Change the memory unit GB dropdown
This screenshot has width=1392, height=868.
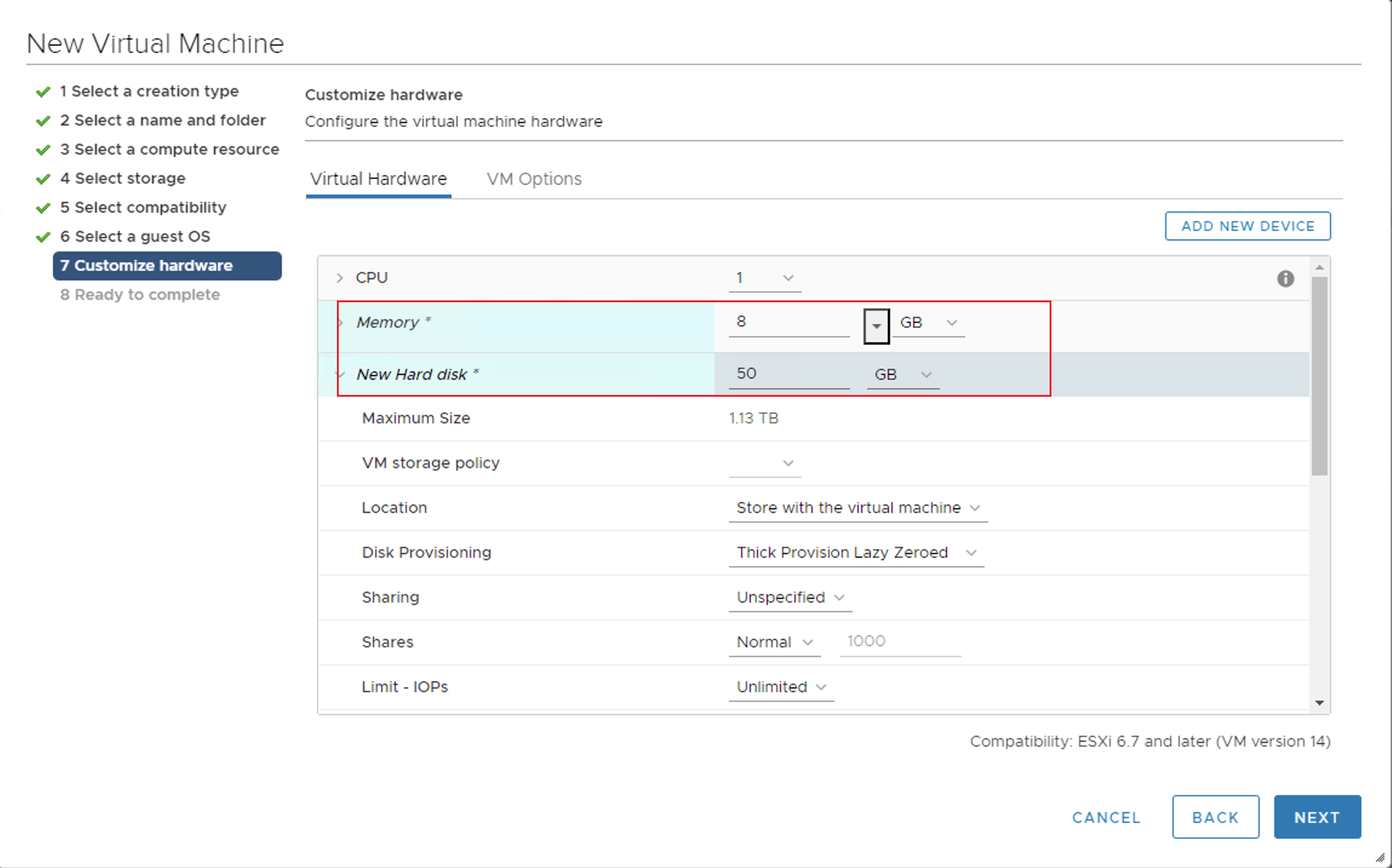pos(928,323)
